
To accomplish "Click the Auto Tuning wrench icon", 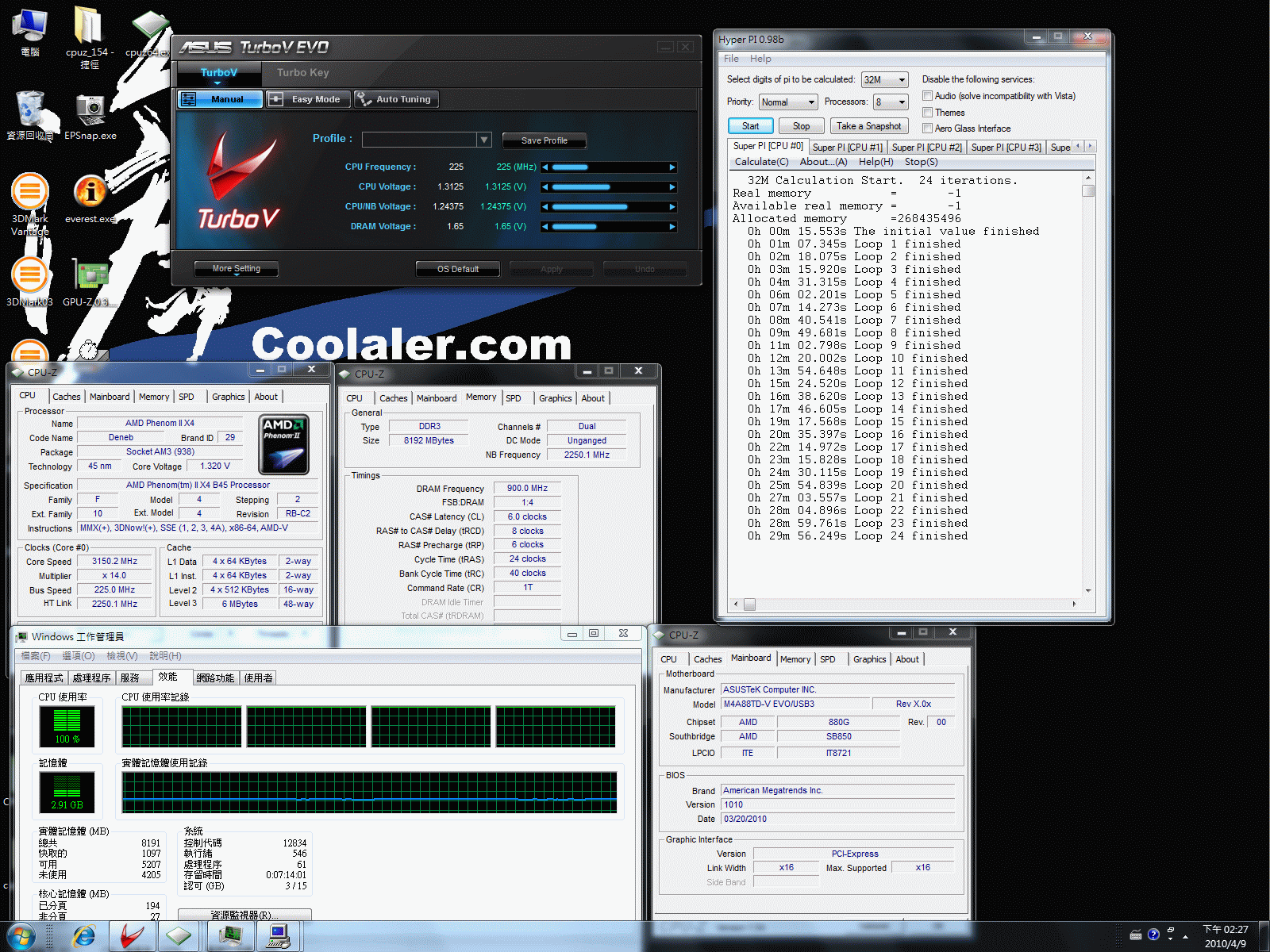I will tap(364, 99).
